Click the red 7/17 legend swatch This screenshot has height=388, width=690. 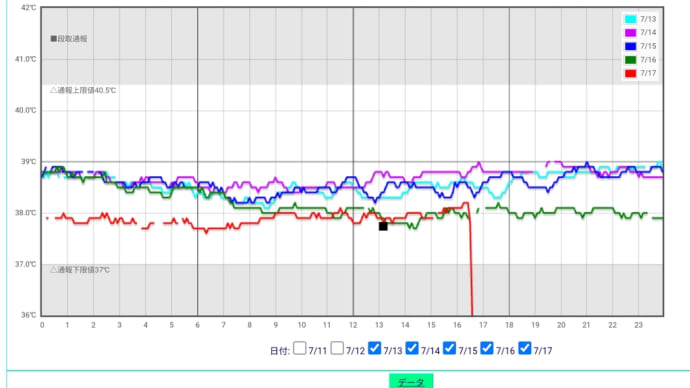coord(631,73)
